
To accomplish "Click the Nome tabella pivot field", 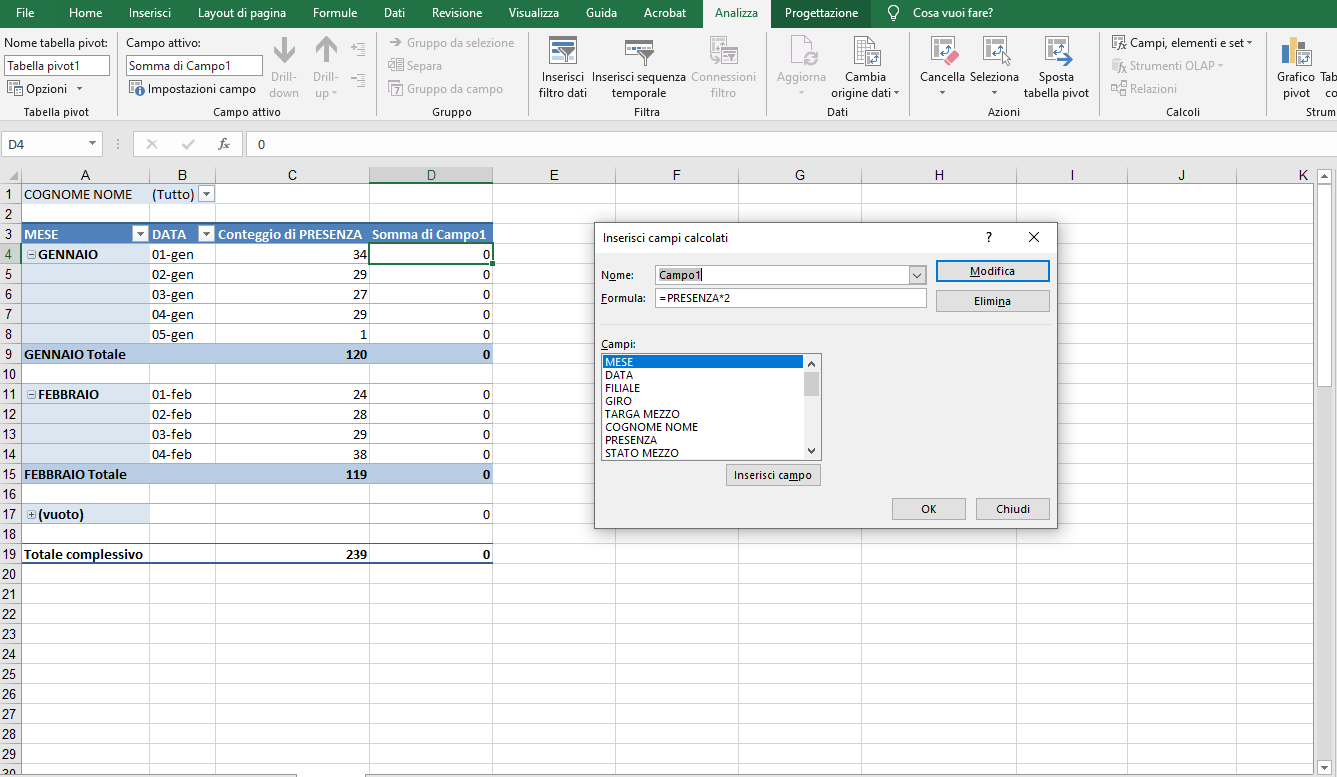I will 58,66.
